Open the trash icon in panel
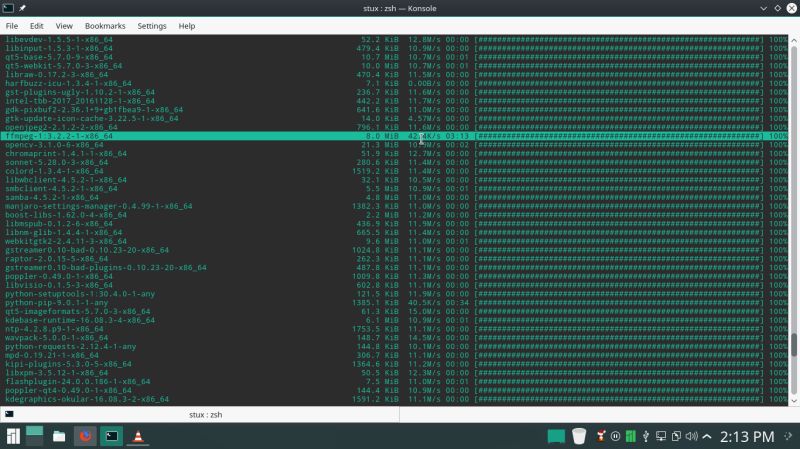800x449 pixels. click(x=579, y=436)
